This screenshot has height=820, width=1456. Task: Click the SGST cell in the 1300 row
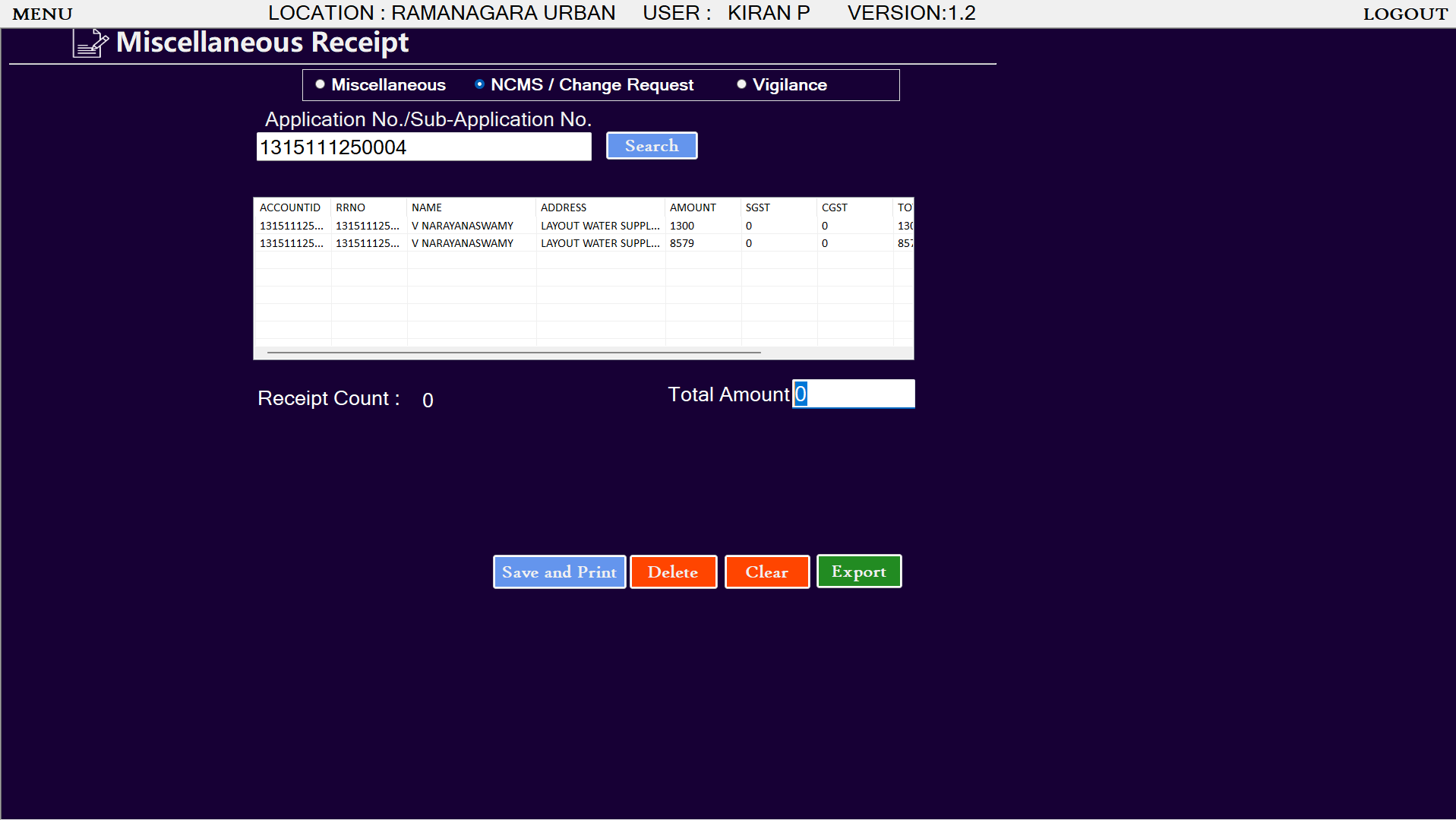tap(779, 226)
